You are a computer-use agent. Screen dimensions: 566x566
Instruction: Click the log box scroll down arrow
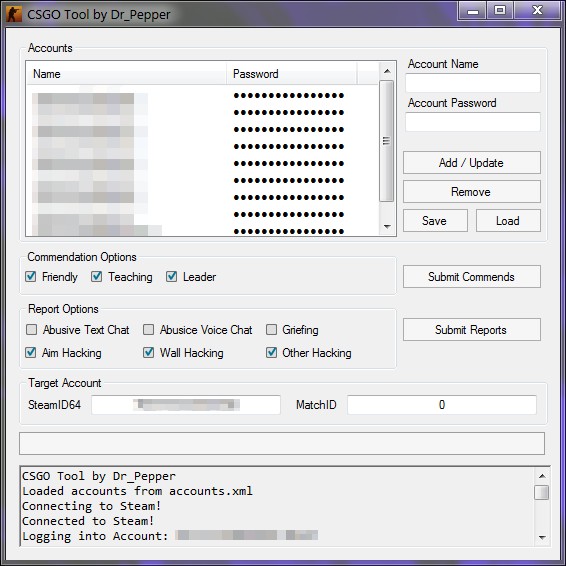coord(542,537)
